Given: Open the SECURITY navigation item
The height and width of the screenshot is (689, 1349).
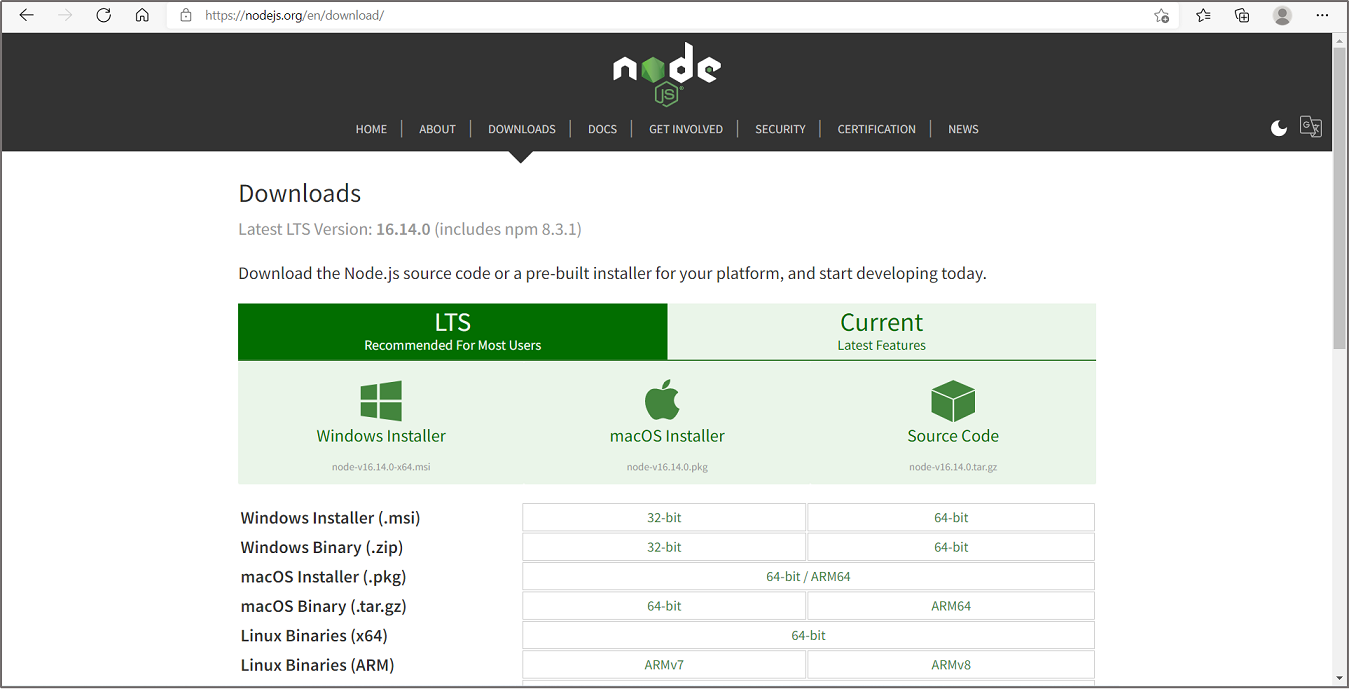Looking at the screenshot, I should 780,129.
